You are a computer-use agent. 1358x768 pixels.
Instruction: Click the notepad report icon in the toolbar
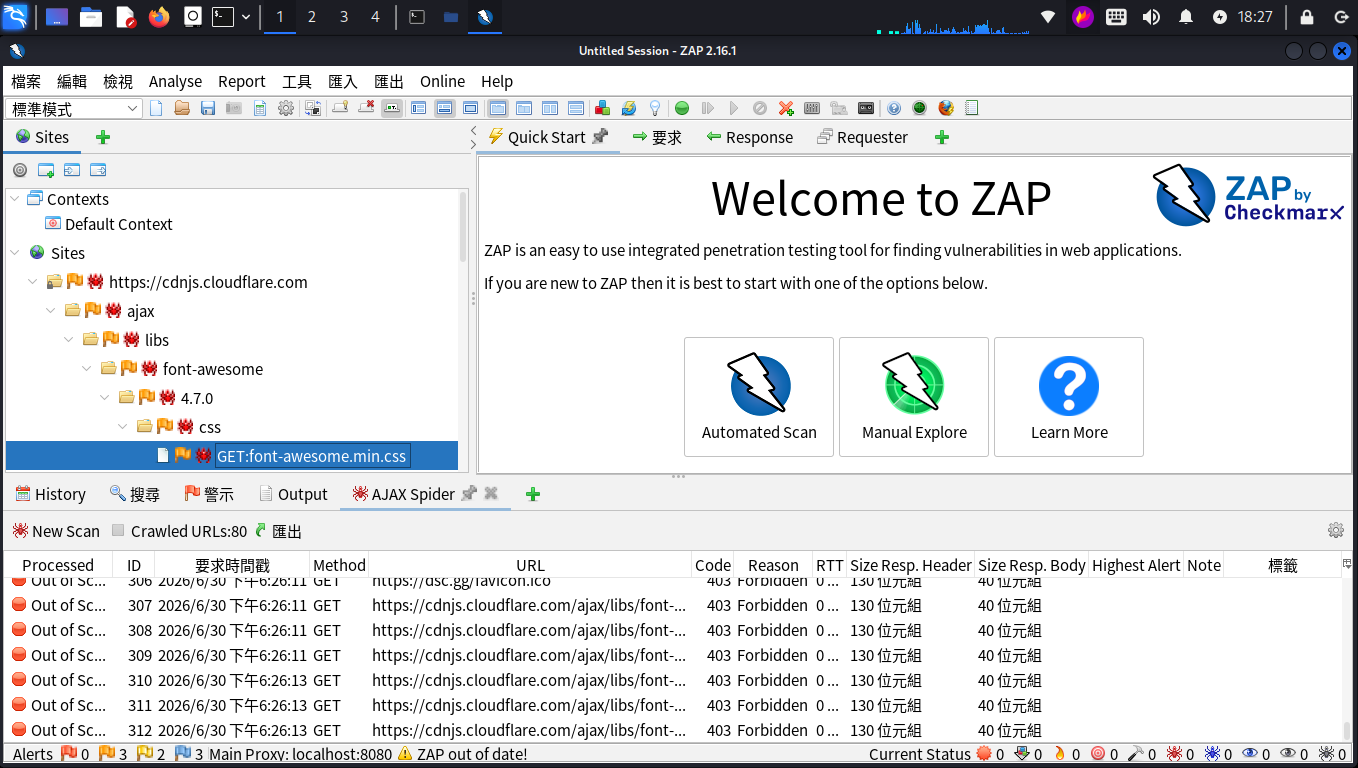pos(971,108)
